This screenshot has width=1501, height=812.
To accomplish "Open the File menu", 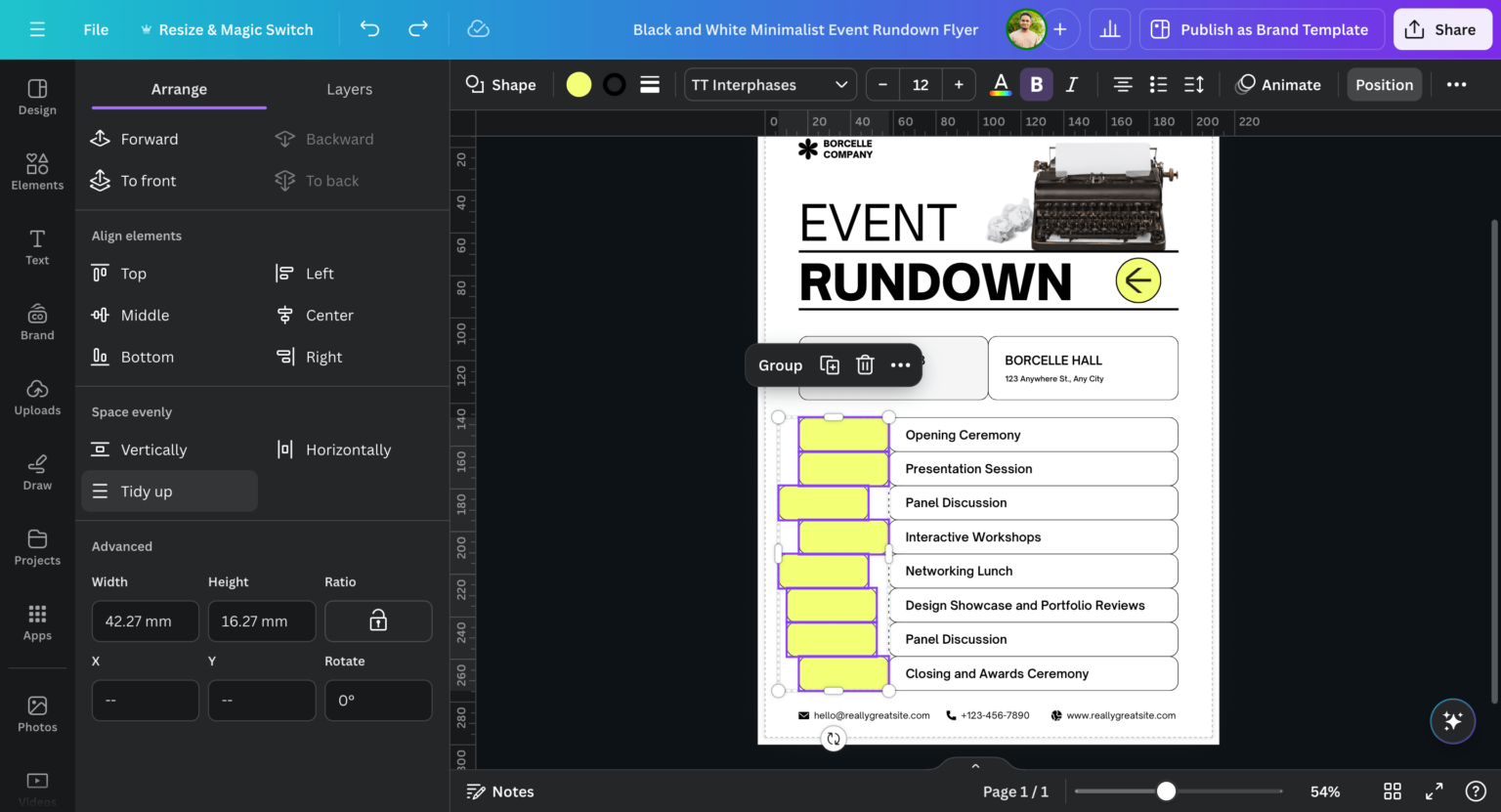I will click(x=95, y=29).
